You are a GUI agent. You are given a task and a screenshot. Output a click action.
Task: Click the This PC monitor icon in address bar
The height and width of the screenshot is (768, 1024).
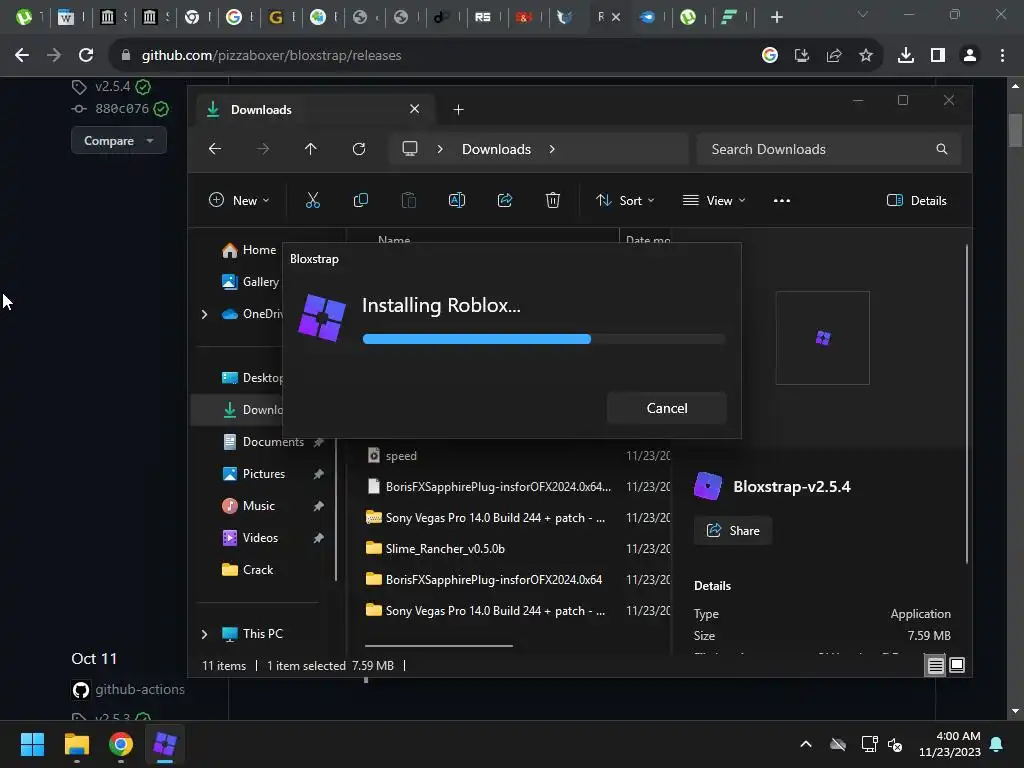[410, 149]
